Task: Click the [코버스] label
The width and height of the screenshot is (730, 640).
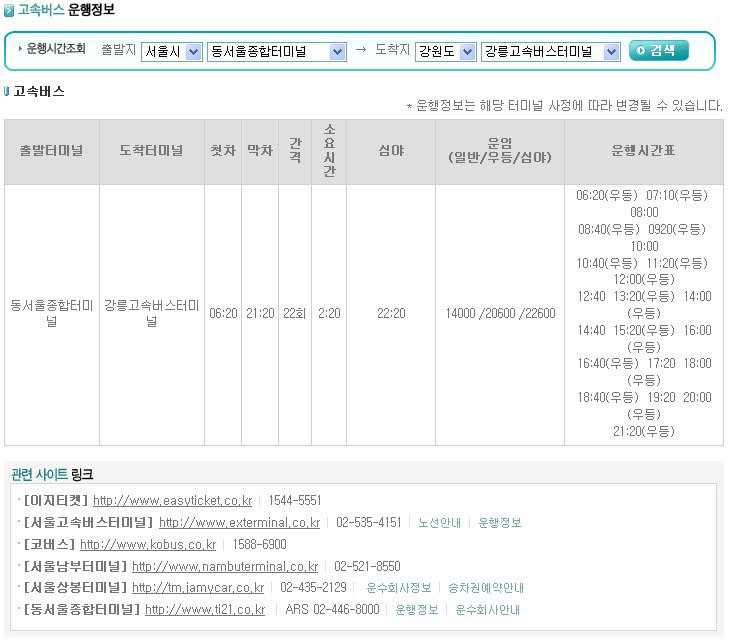Action: (49, 544)
